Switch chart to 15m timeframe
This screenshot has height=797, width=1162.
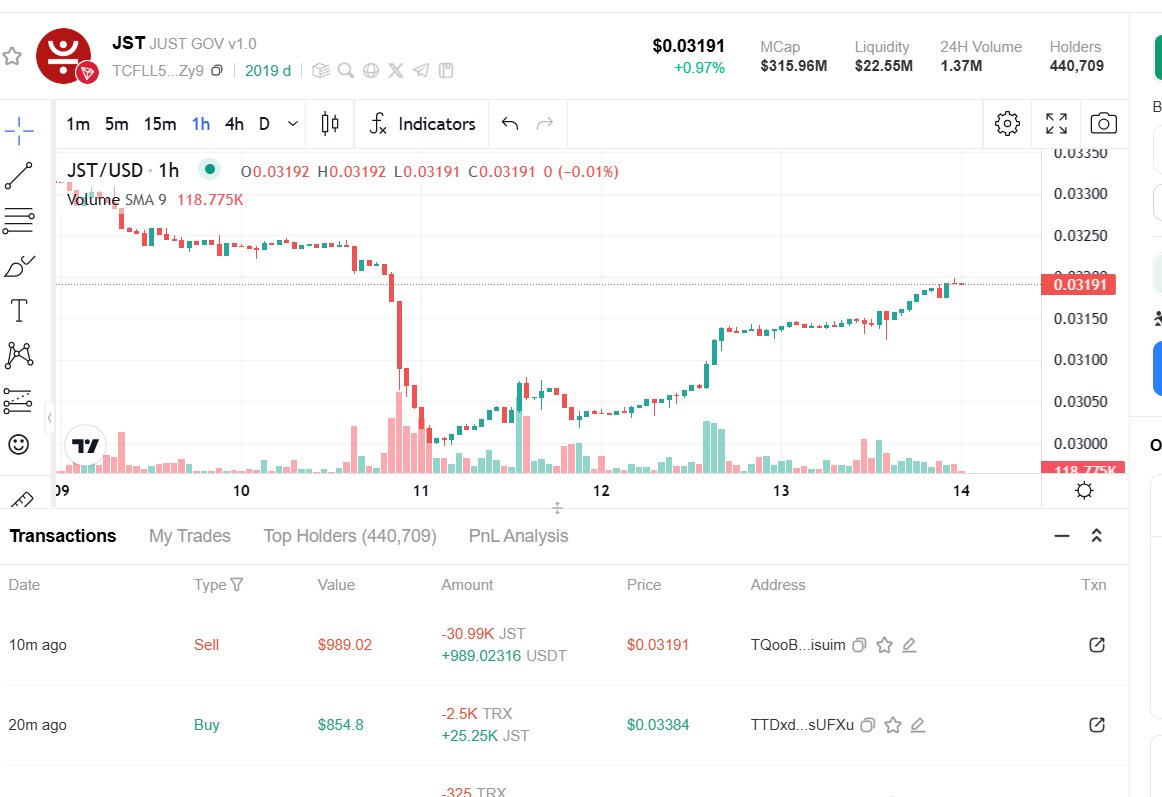(x=160, y=124)
